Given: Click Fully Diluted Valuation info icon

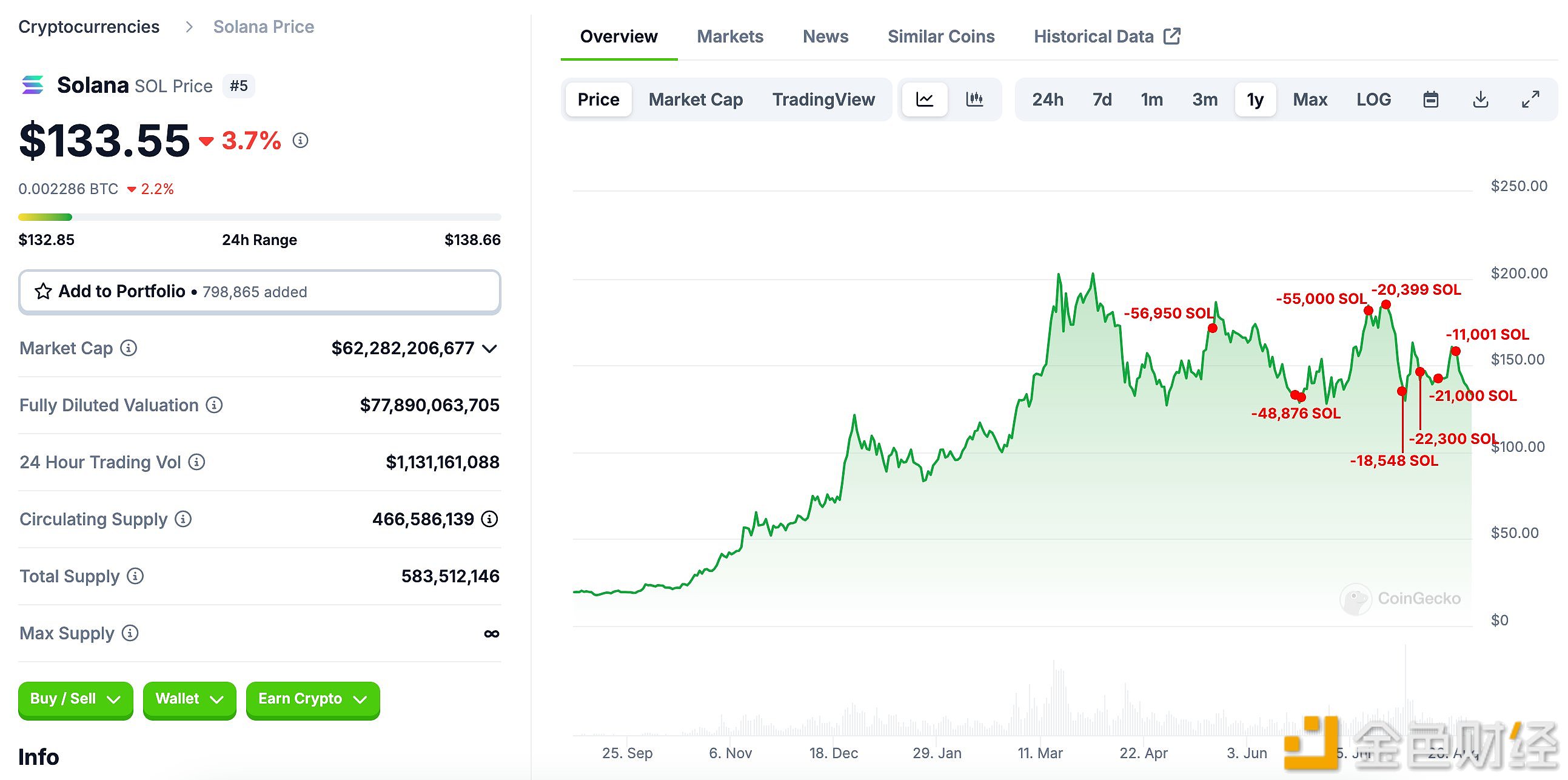Looking at the screenshot, I should point(214,405).
